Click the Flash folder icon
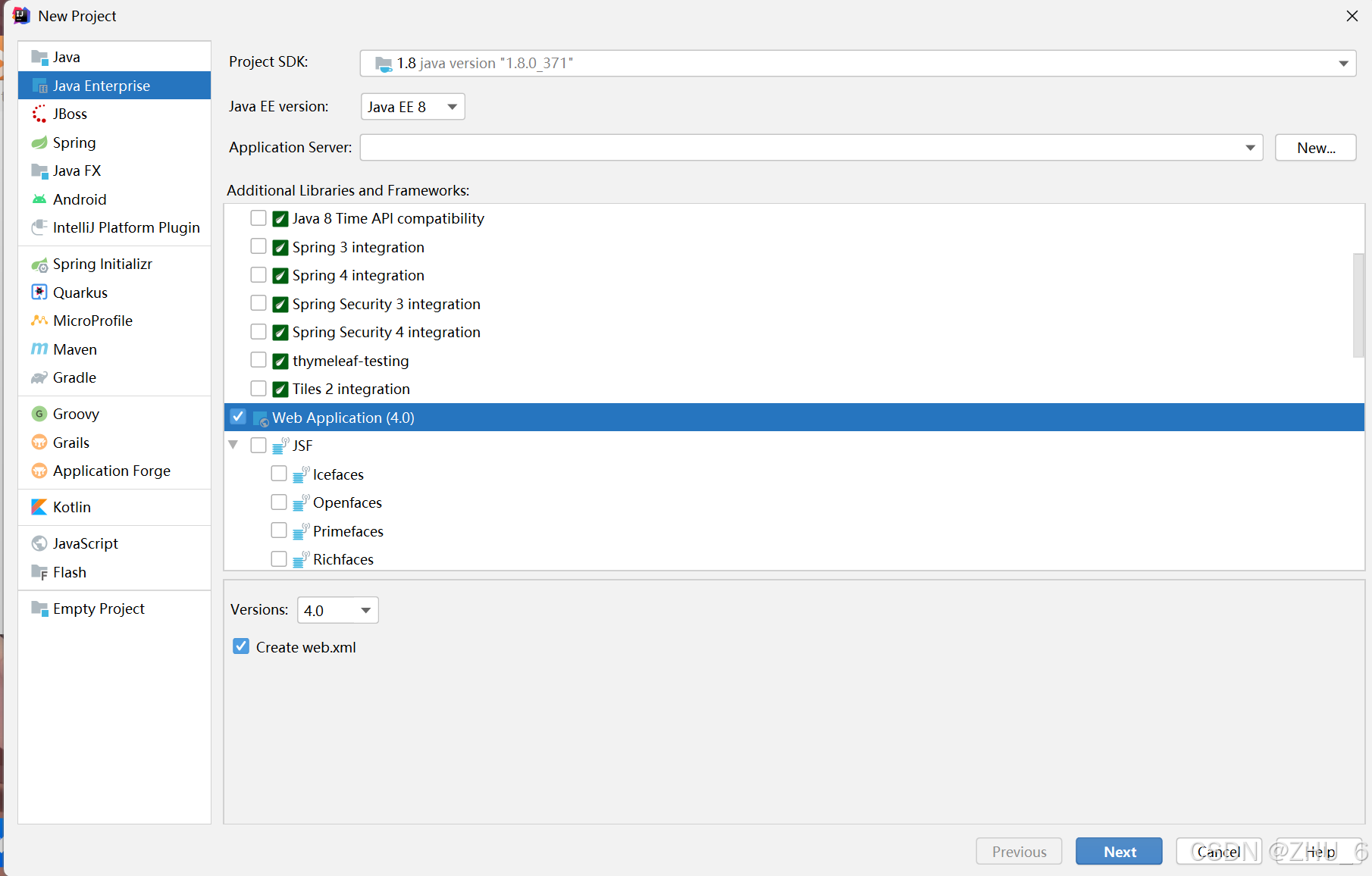The width and height of the screenshot is (1372, 876). coord(39,573)
